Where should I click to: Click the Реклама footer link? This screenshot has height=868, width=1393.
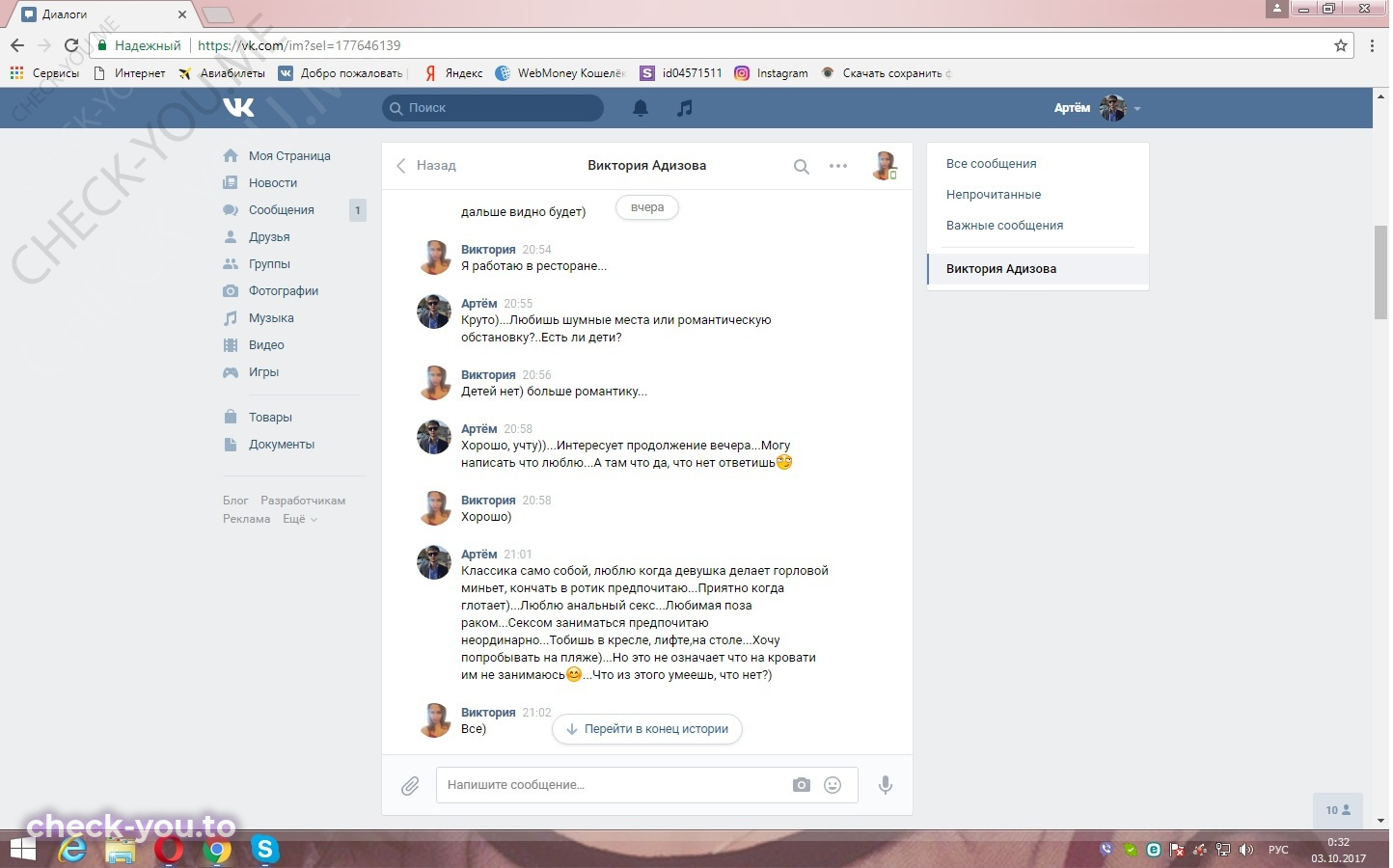(x=246, y=519)
